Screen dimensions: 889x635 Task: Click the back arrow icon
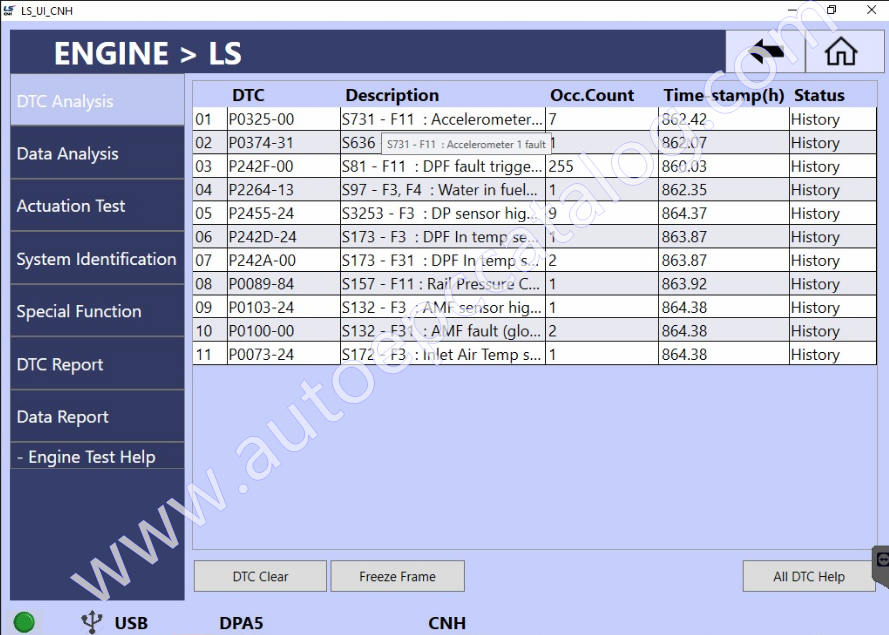765,52
